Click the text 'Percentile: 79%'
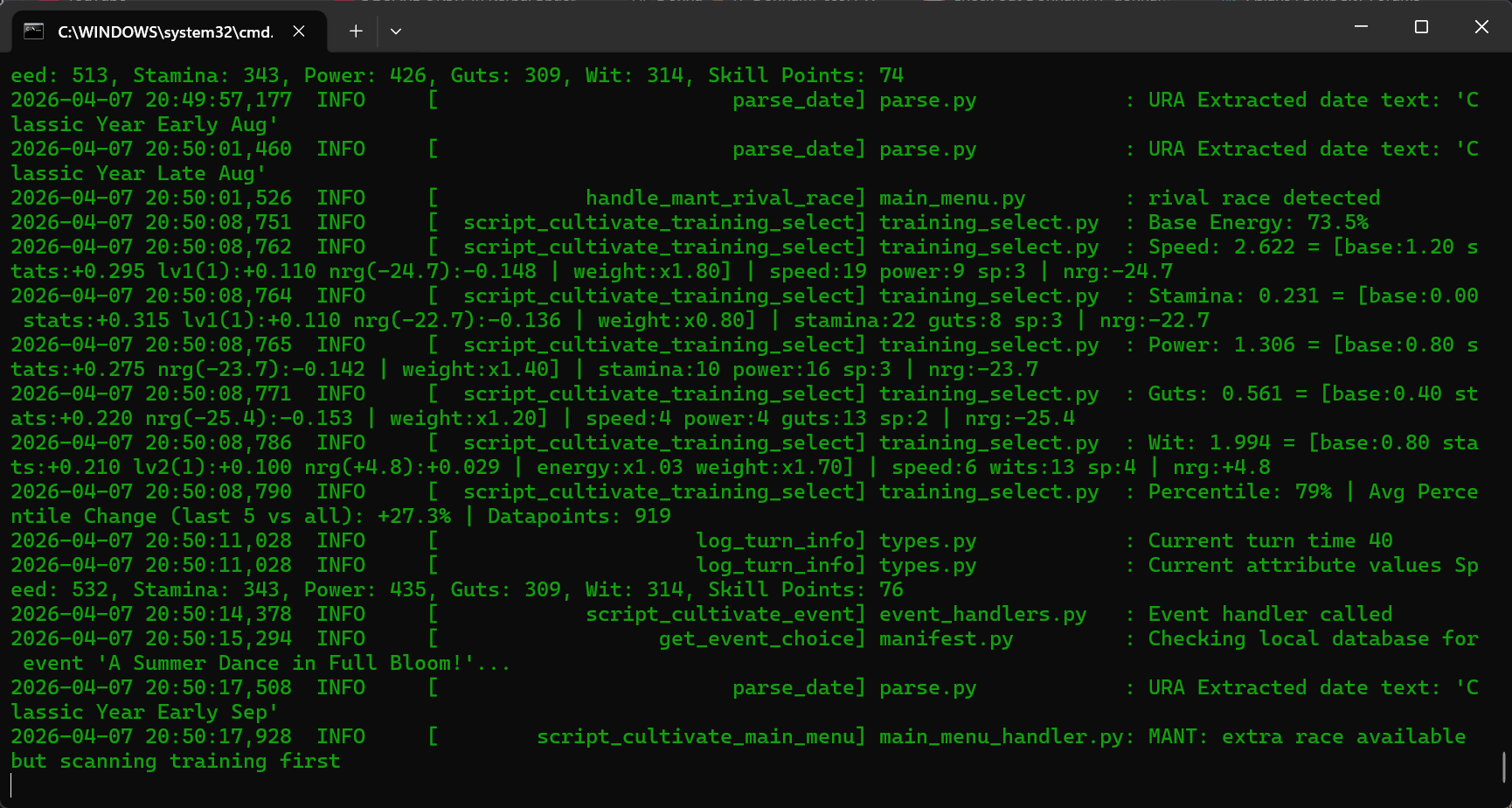This screenshot has height=808, width=1512. click(x=1239, y=491)
